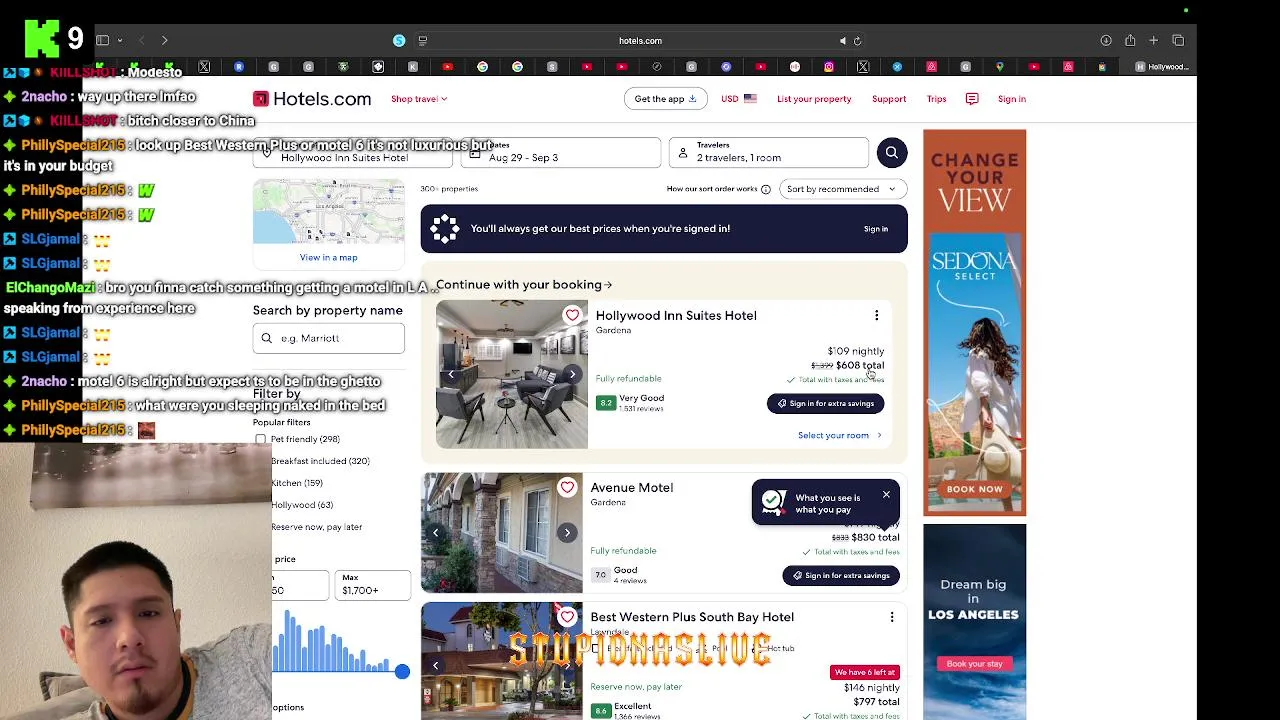Select Reserve now, pay later filter
This screenshot has height=720, width=1280.
click(317, 527)
